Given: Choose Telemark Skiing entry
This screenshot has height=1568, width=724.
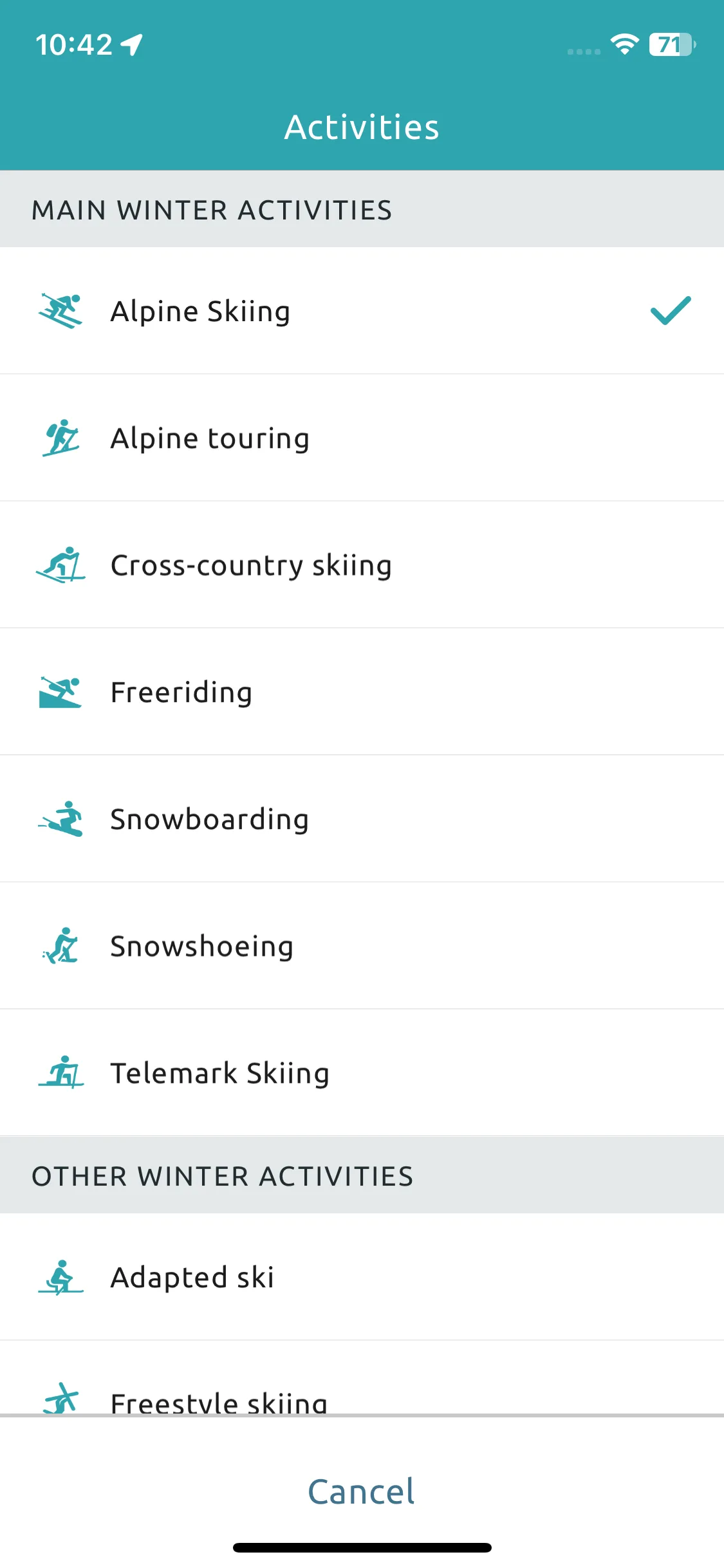Looking at the screenshot, I should [x=362, y=1072].
